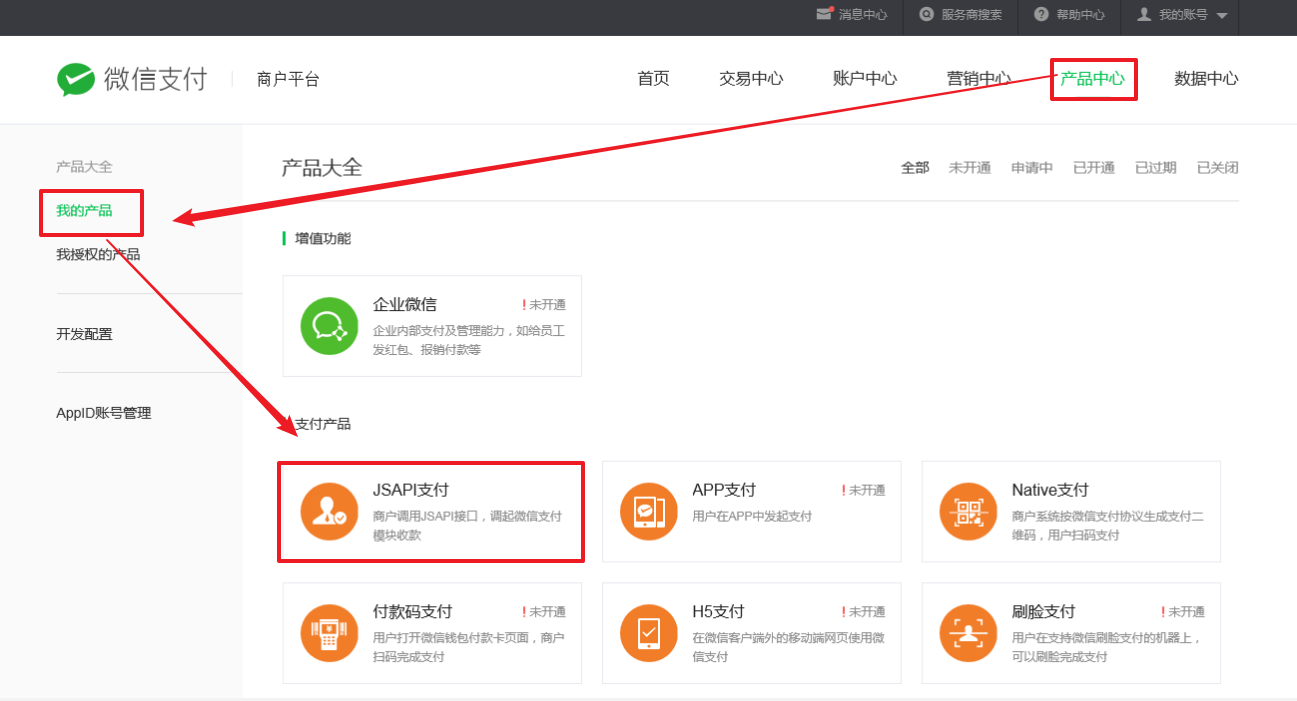Click the 付款码支付 orange icon

(x=329, y=633)
